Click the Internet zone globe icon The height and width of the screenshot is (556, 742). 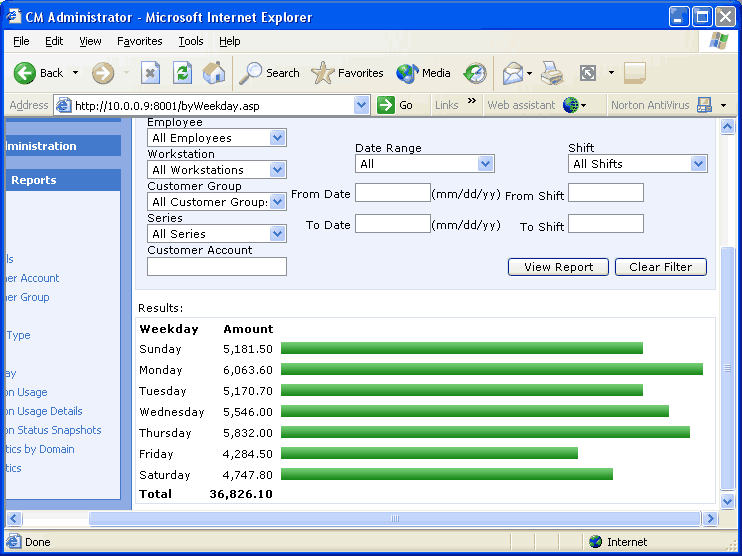(x=595, y=541)
